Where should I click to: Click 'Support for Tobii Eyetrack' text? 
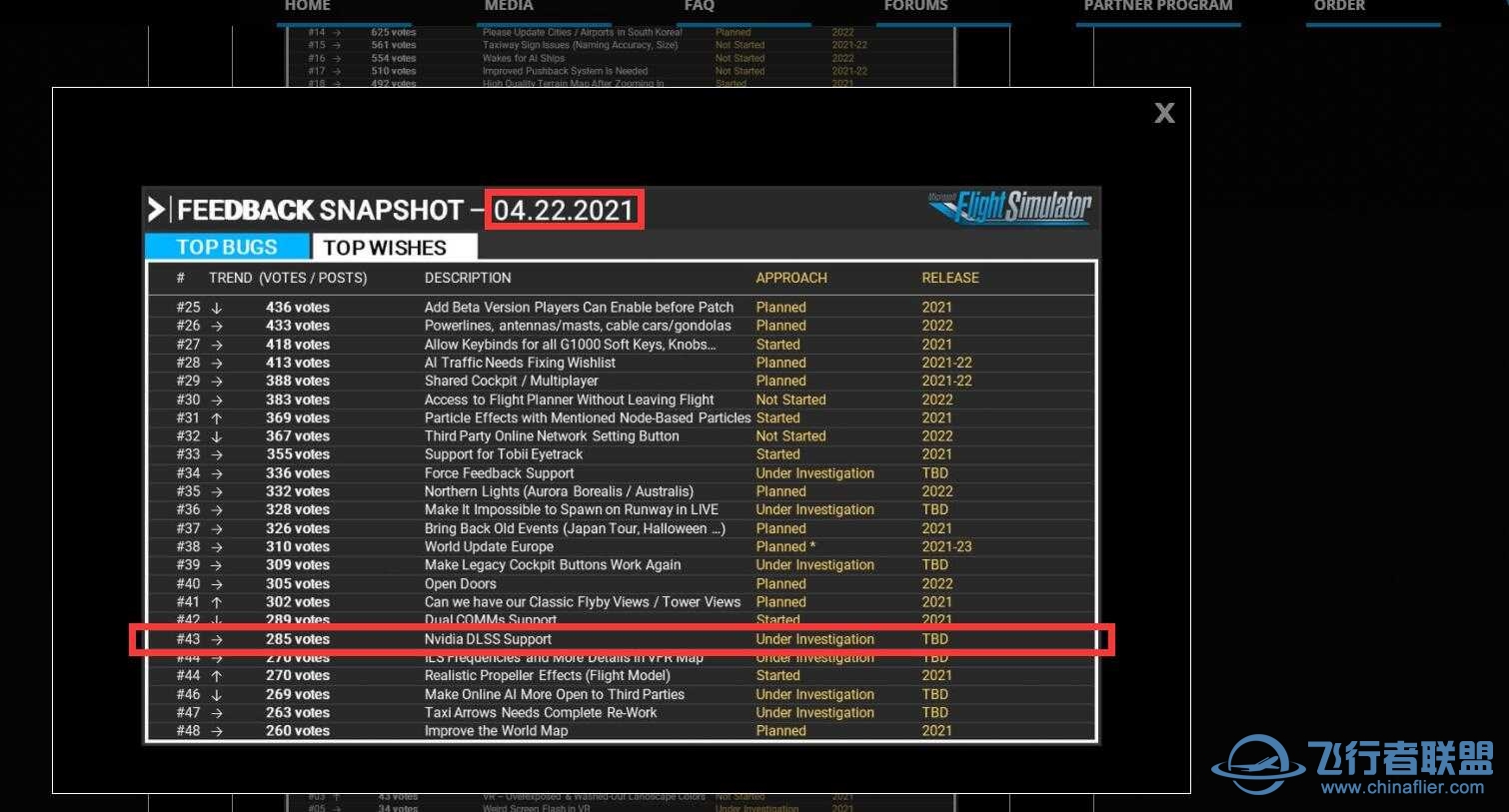[x=504, y=454]
